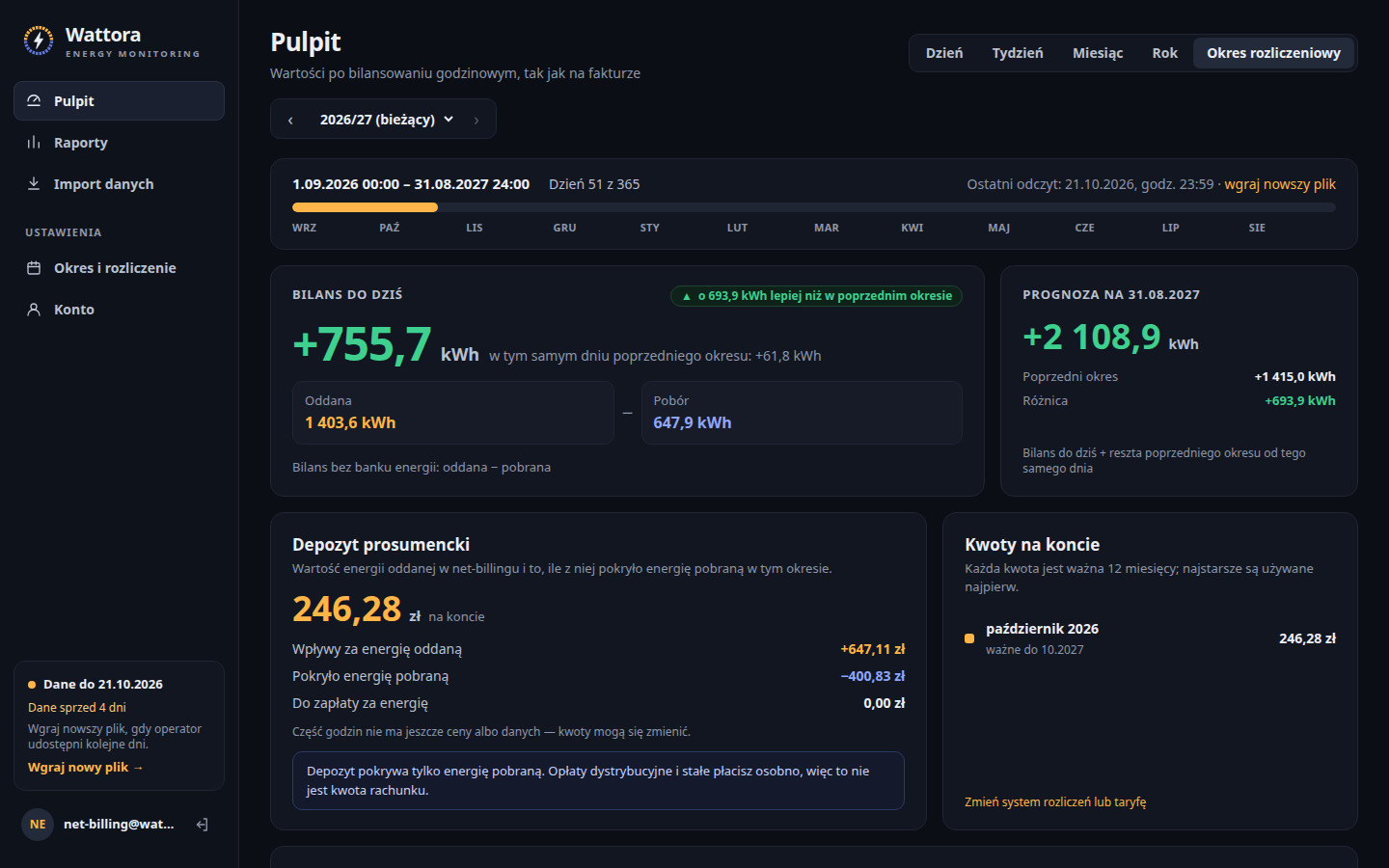Go to previous billing period arrow
The height and width of the screenshot is (868, 1389).
coord(290,120)
